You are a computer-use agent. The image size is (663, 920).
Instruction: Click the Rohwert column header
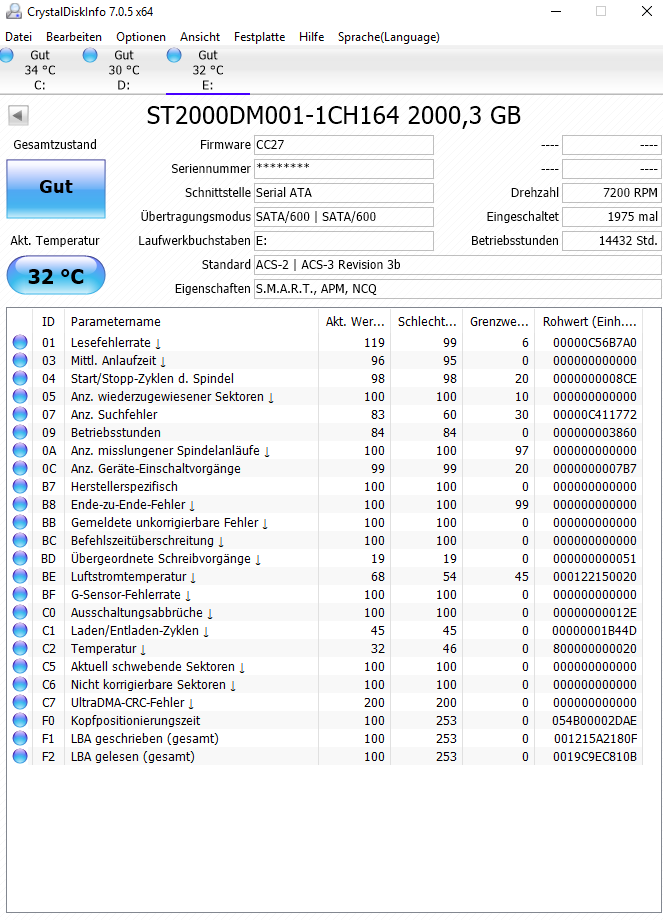point(589,322)
